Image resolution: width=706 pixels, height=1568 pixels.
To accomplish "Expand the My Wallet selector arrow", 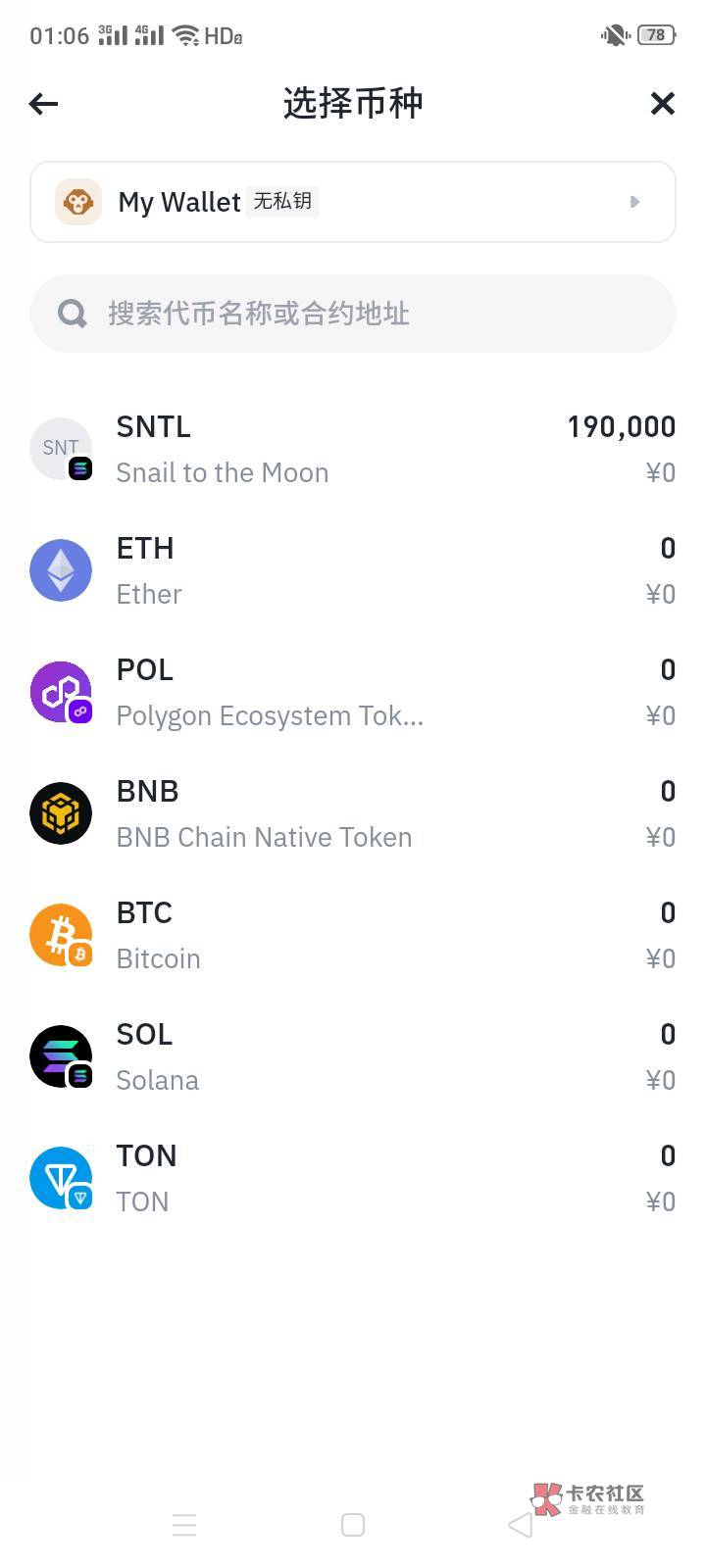I will (634, 202).
